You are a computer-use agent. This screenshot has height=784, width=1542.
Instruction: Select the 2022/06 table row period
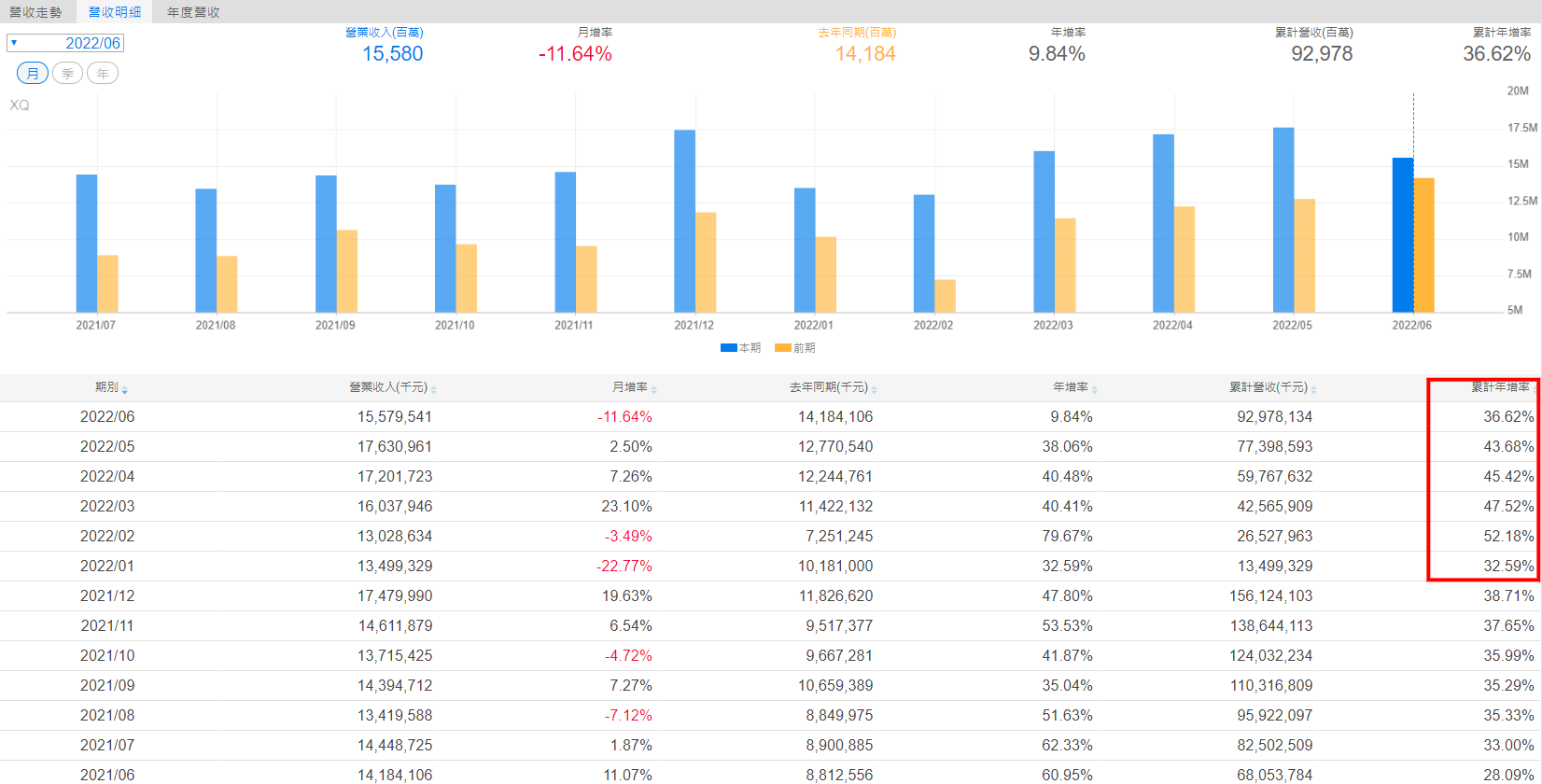point(107,417)
